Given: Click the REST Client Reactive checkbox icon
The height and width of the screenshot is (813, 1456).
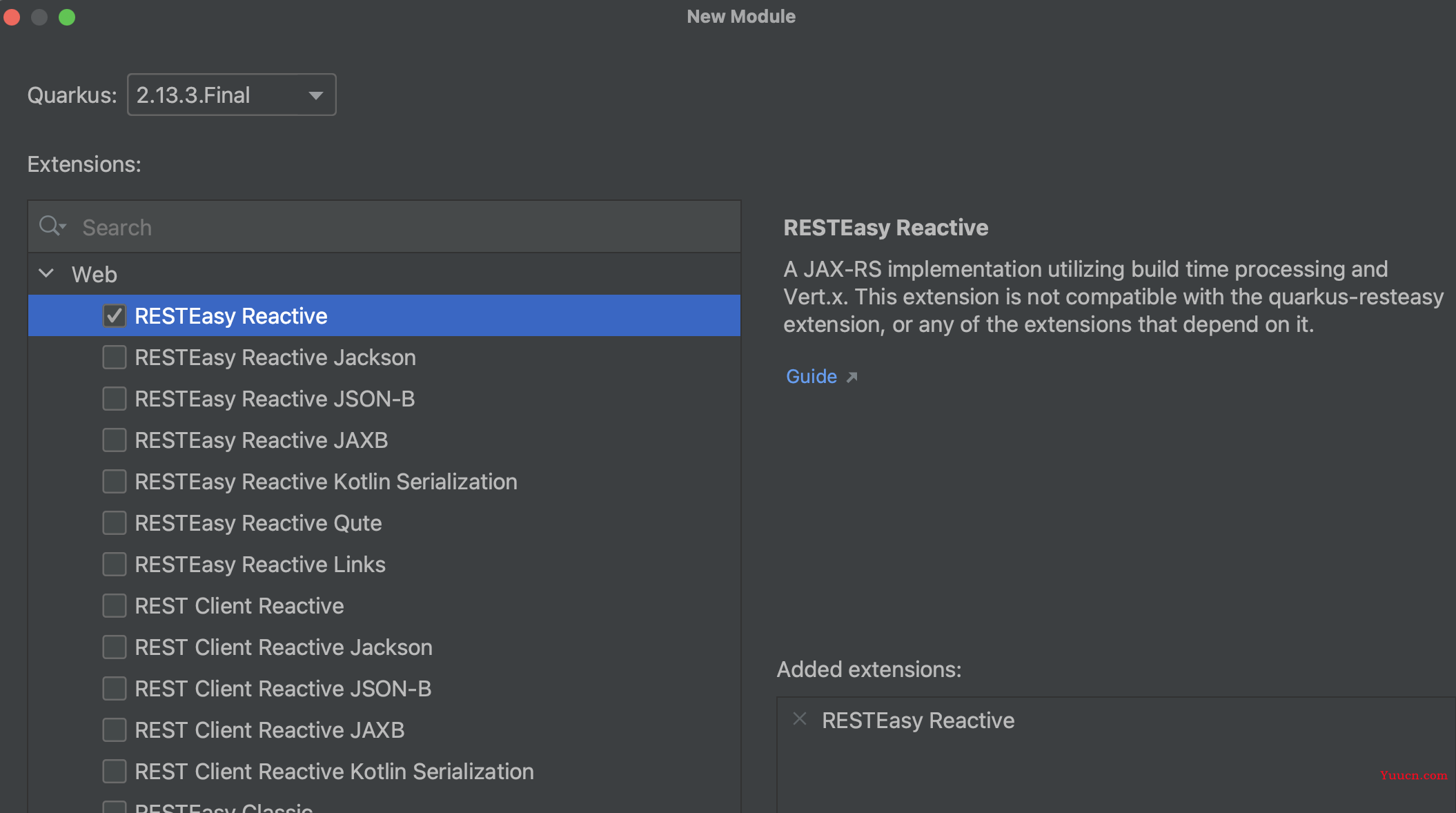Looking at the screenshot, I should [114, 605].
